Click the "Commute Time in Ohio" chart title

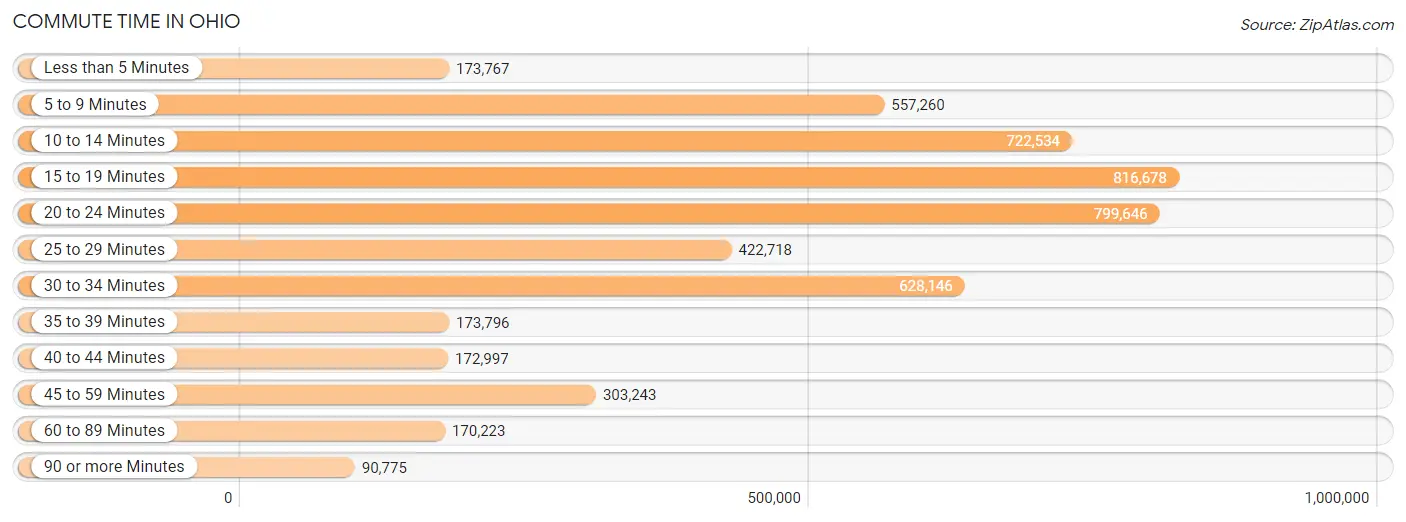click(x=126, y=22)
